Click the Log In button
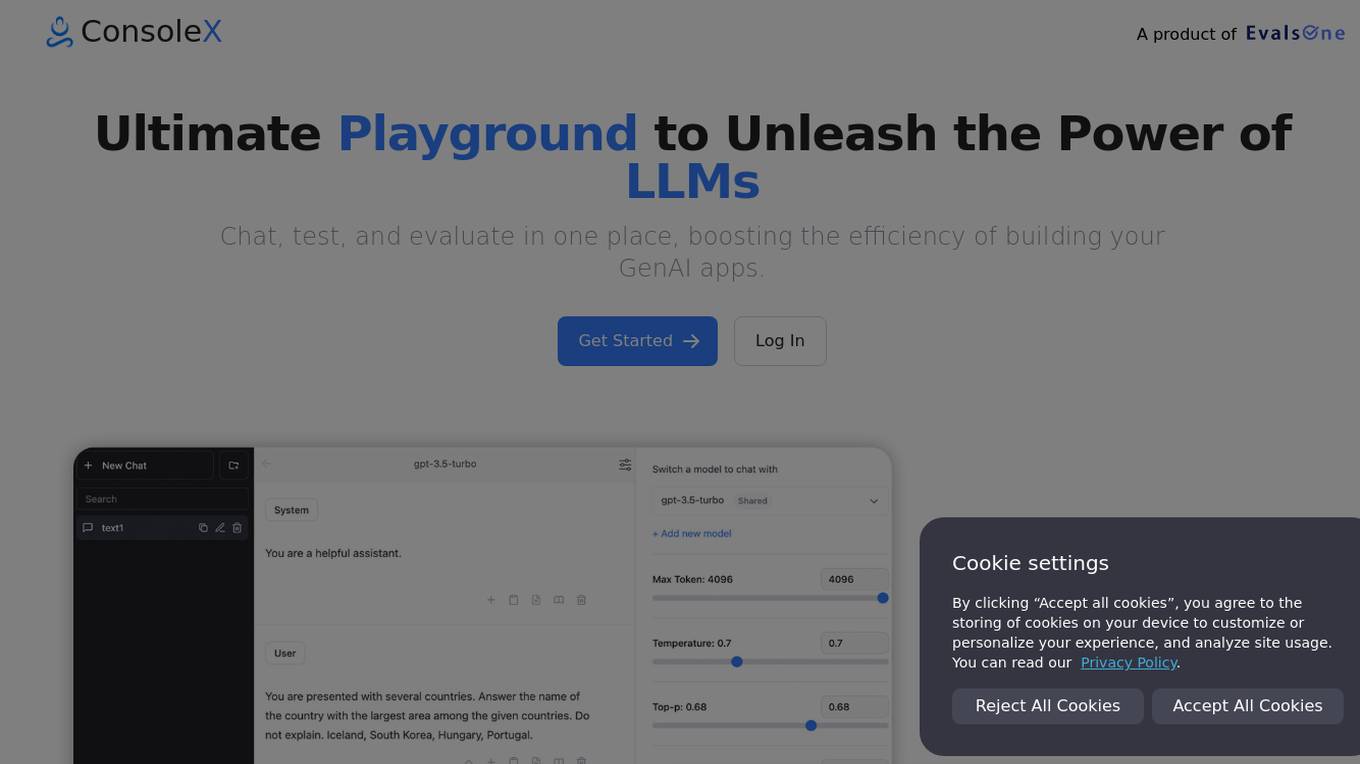Image resolution: width=1360 pixels, height=764 pixels. point(780,341)
